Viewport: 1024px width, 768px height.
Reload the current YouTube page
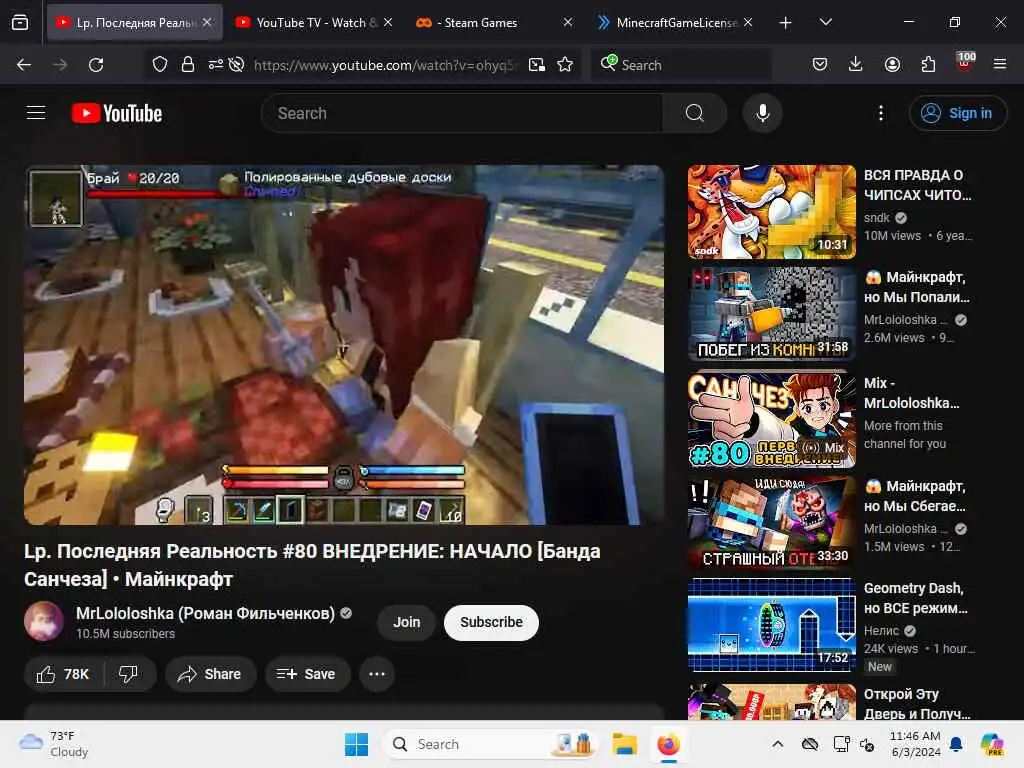click(x=96, y=65)
